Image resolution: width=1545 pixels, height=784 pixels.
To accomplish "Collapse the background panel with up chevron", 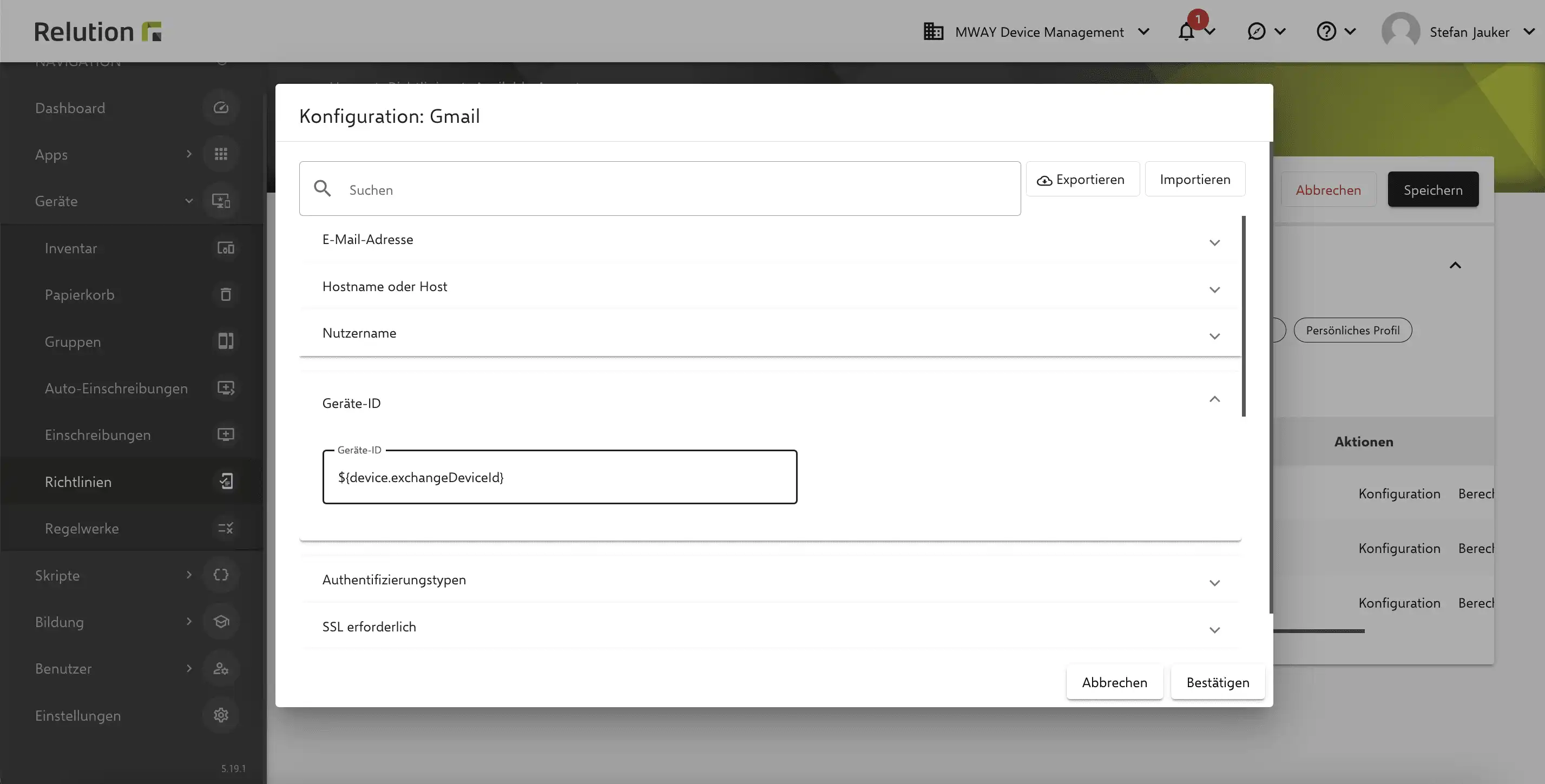I will point(1455,265).
